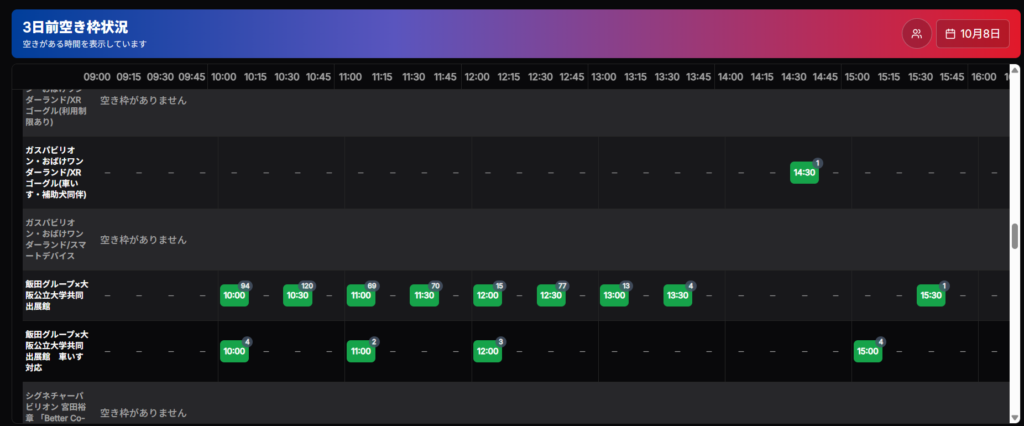Click 12:00 in the 車いす対応 row
1024x426 pixels.
[487, 351]
